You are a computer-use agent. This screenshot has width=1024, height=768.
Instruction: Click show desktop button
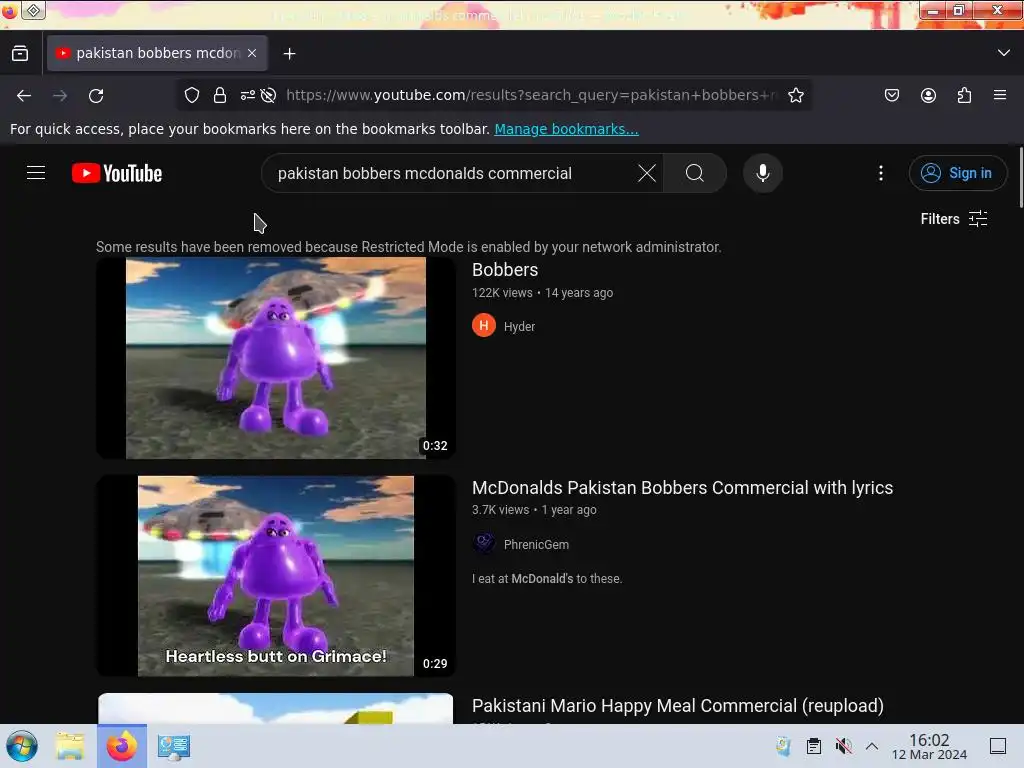[998, 746]
